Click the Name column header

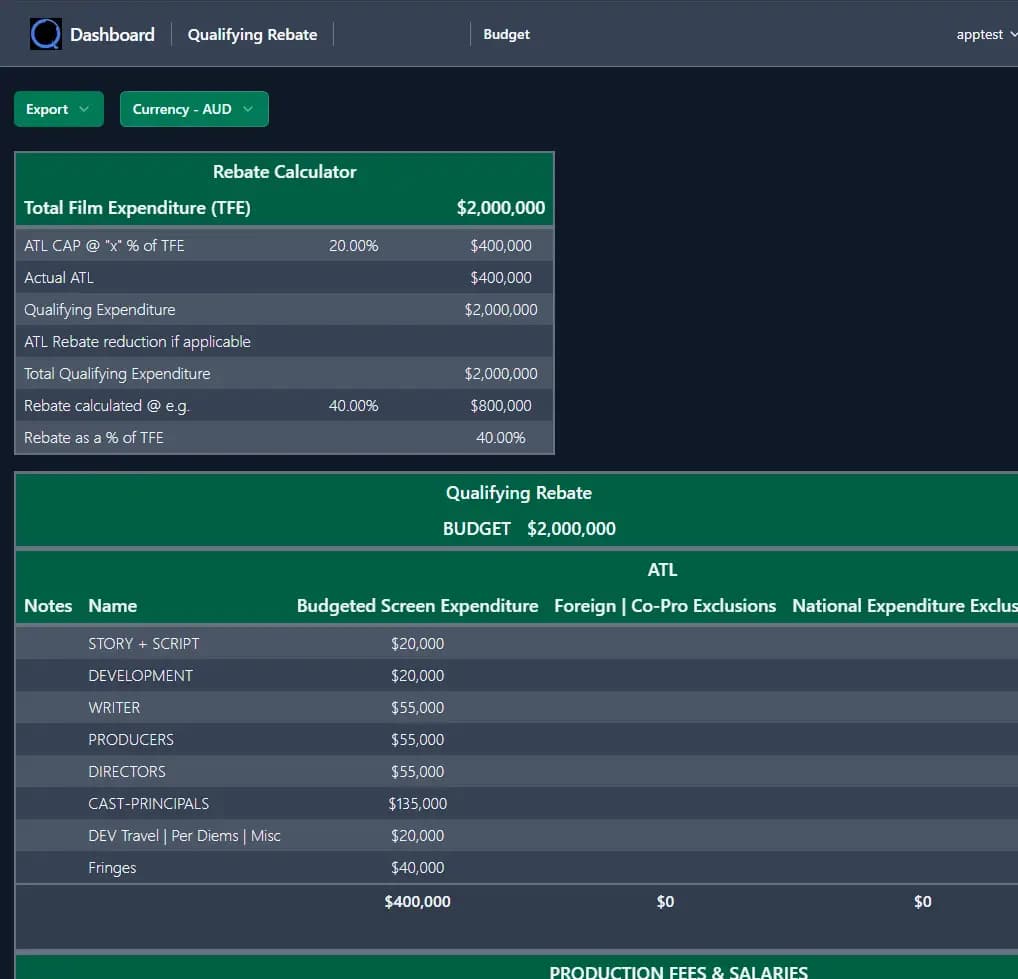pyautogui.click(x=112, y=606)
